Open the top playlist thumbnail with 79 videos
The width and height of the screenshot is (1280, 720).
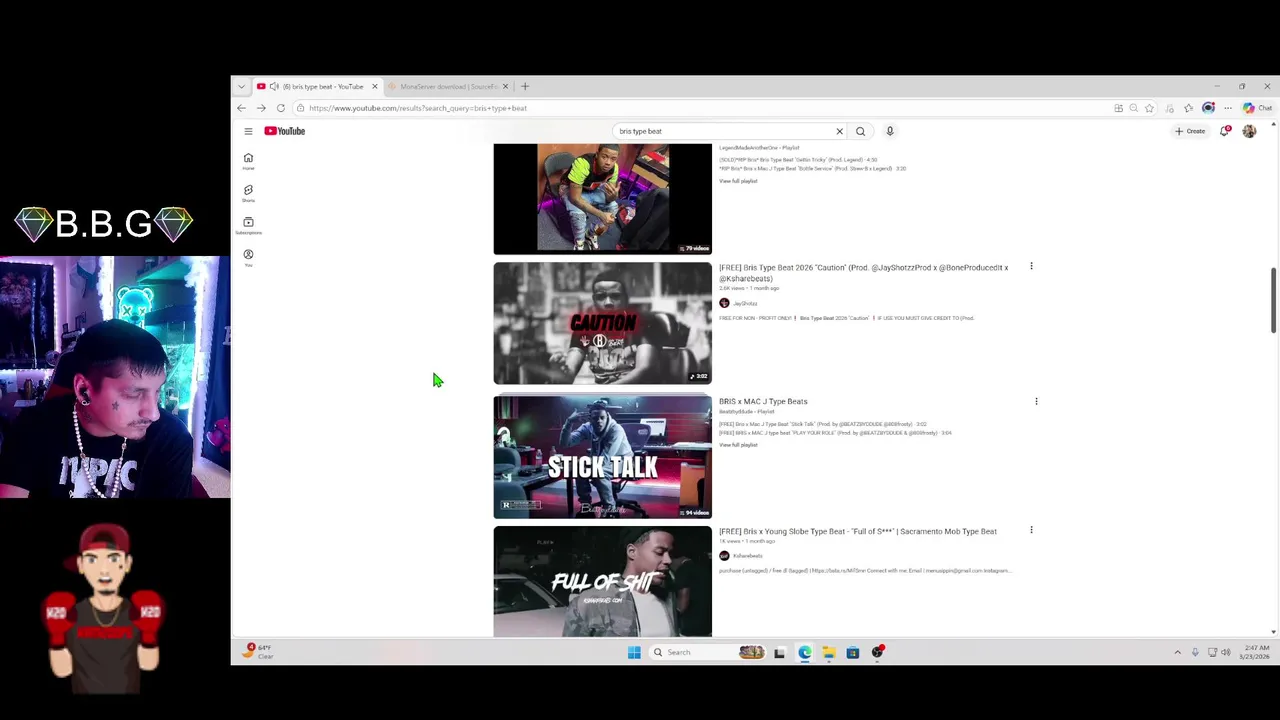[602, 199]
